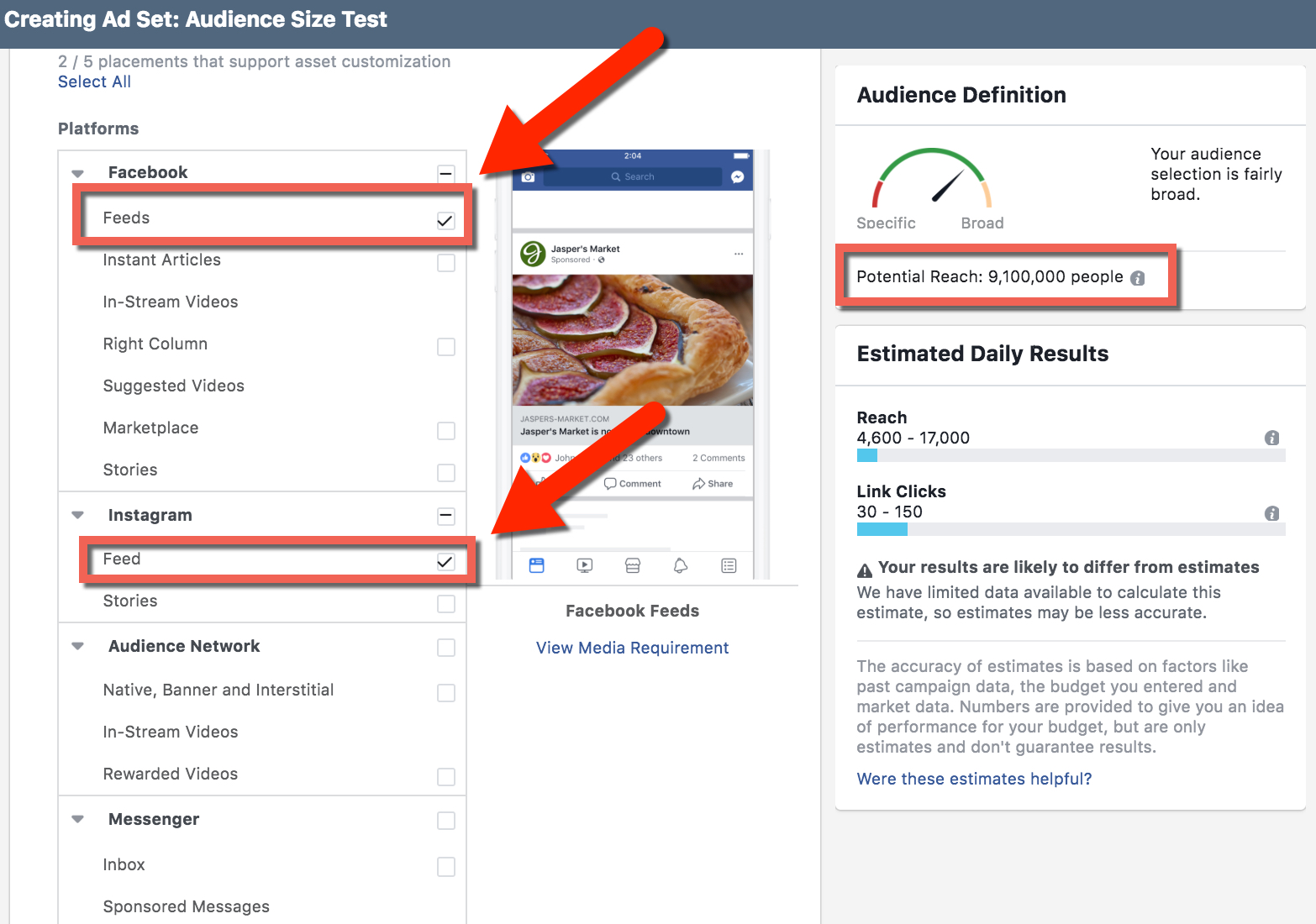Click the Audience Definition heading

(x=961, y=95)
